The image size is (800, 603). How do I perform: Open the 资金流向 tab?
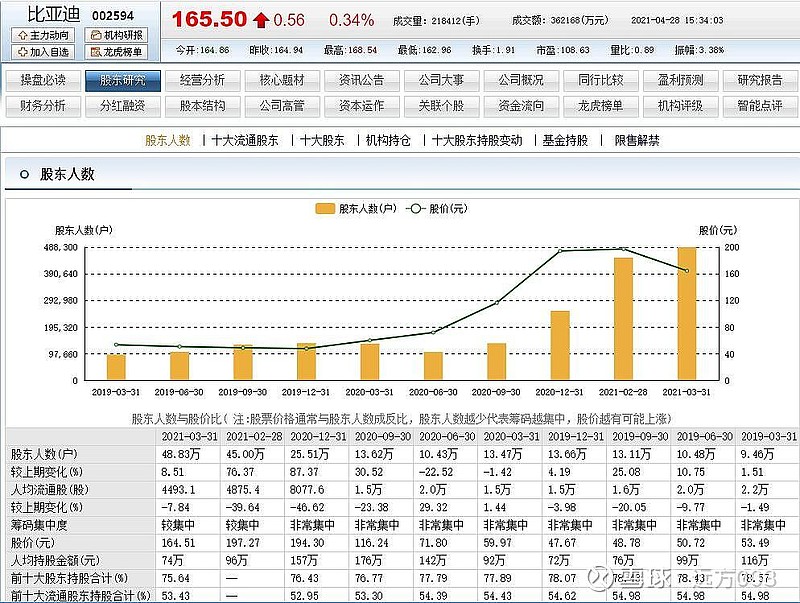pos(521,106)
